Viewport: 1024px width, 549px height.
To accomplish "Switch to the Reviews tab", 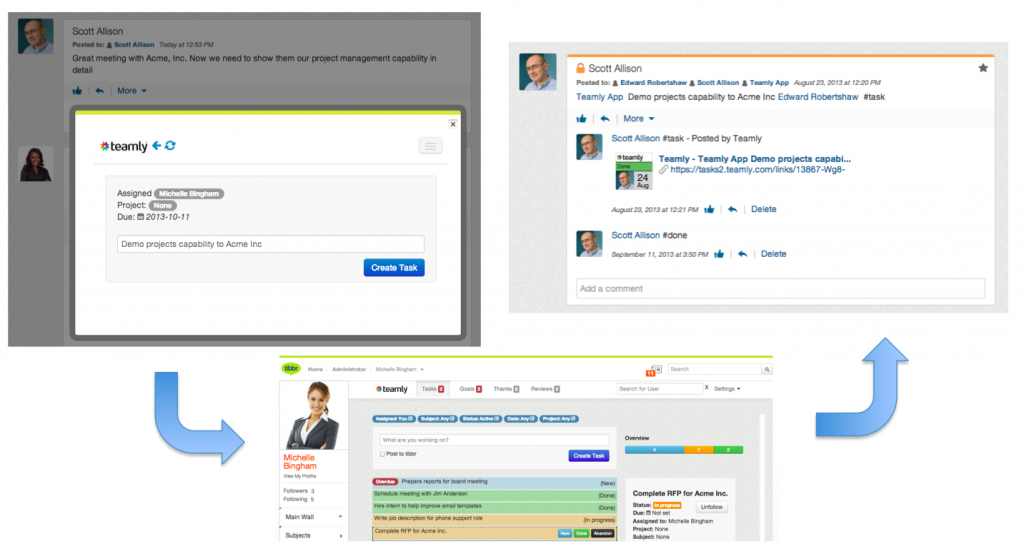I will [545, 389].
